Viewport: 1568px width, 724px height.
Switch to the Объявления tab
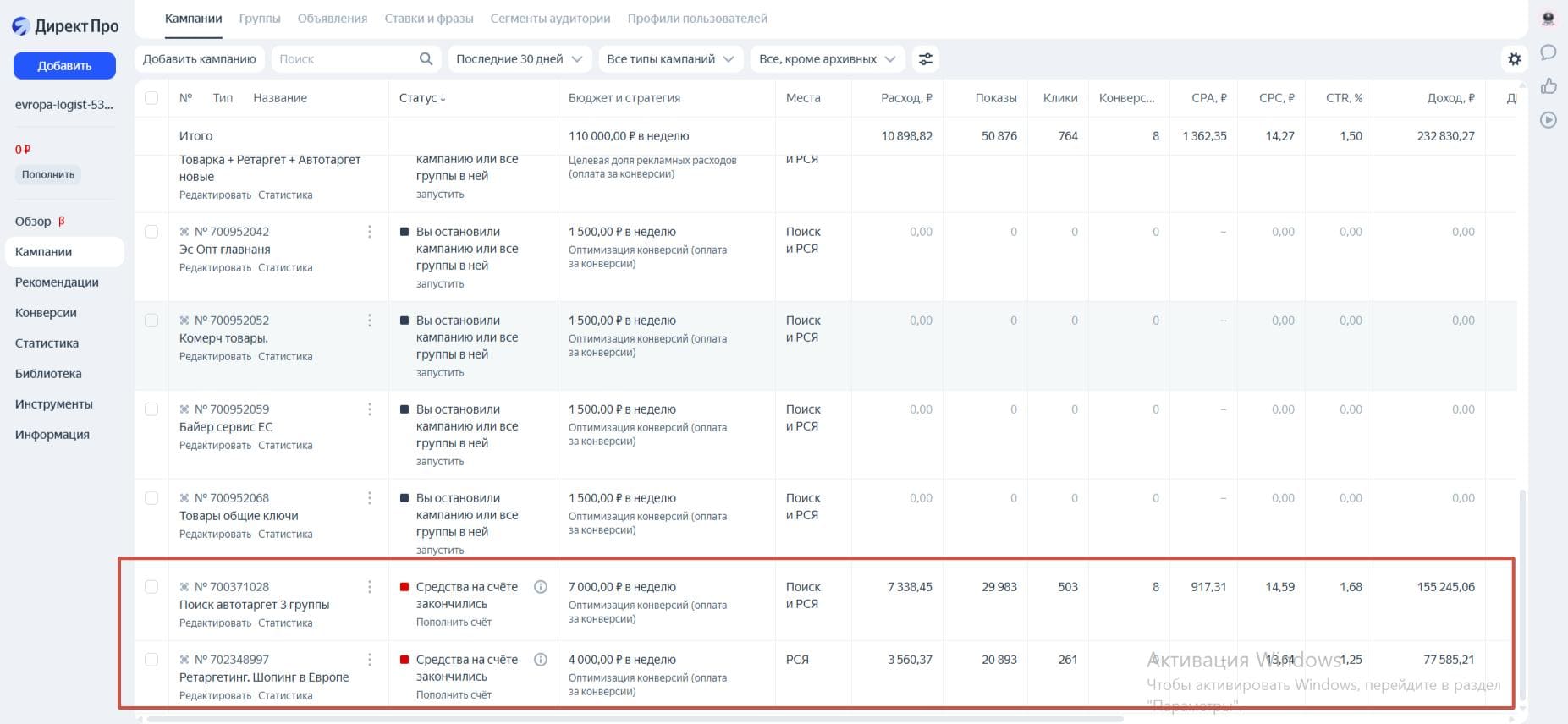click(x=333, y=19)
